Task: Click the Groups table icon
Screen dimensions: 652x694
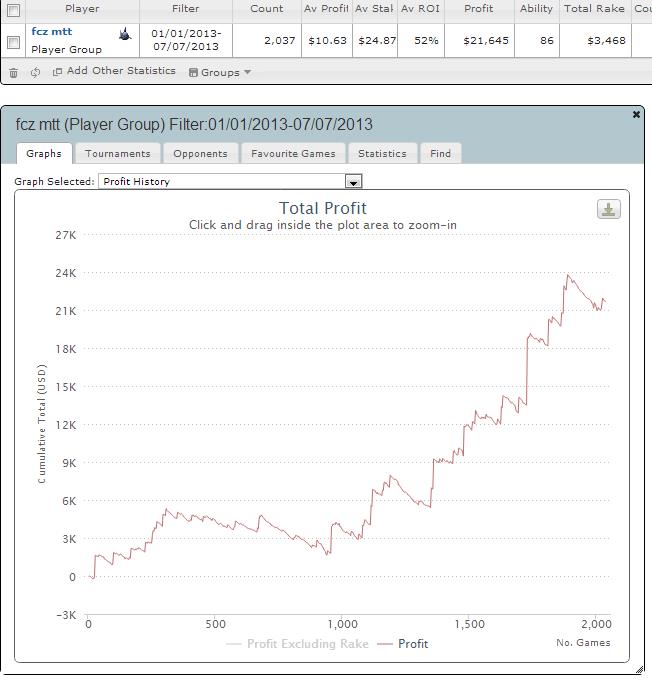Action: (x=193, y=73)
